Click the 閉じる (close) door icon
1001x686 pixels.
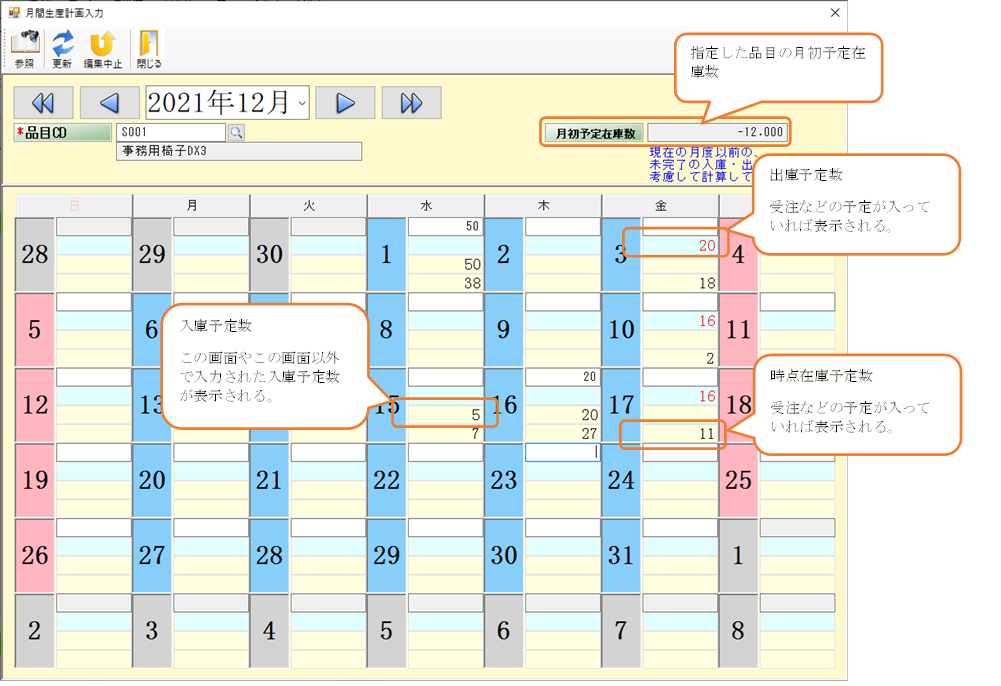148,48
